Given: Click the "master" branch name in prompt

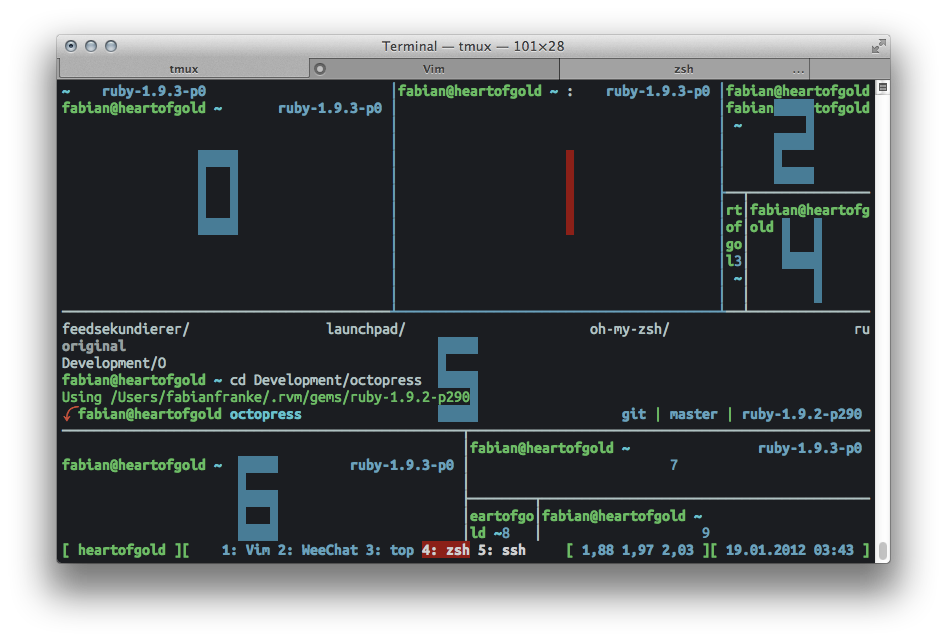Looking at the screenshot, I should click(x=693, y=414).
